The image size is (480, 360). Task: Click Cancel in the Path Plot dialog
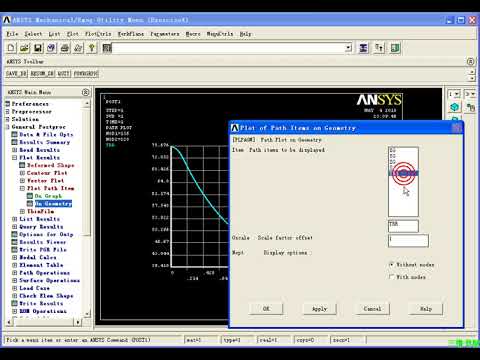point(372,309)
